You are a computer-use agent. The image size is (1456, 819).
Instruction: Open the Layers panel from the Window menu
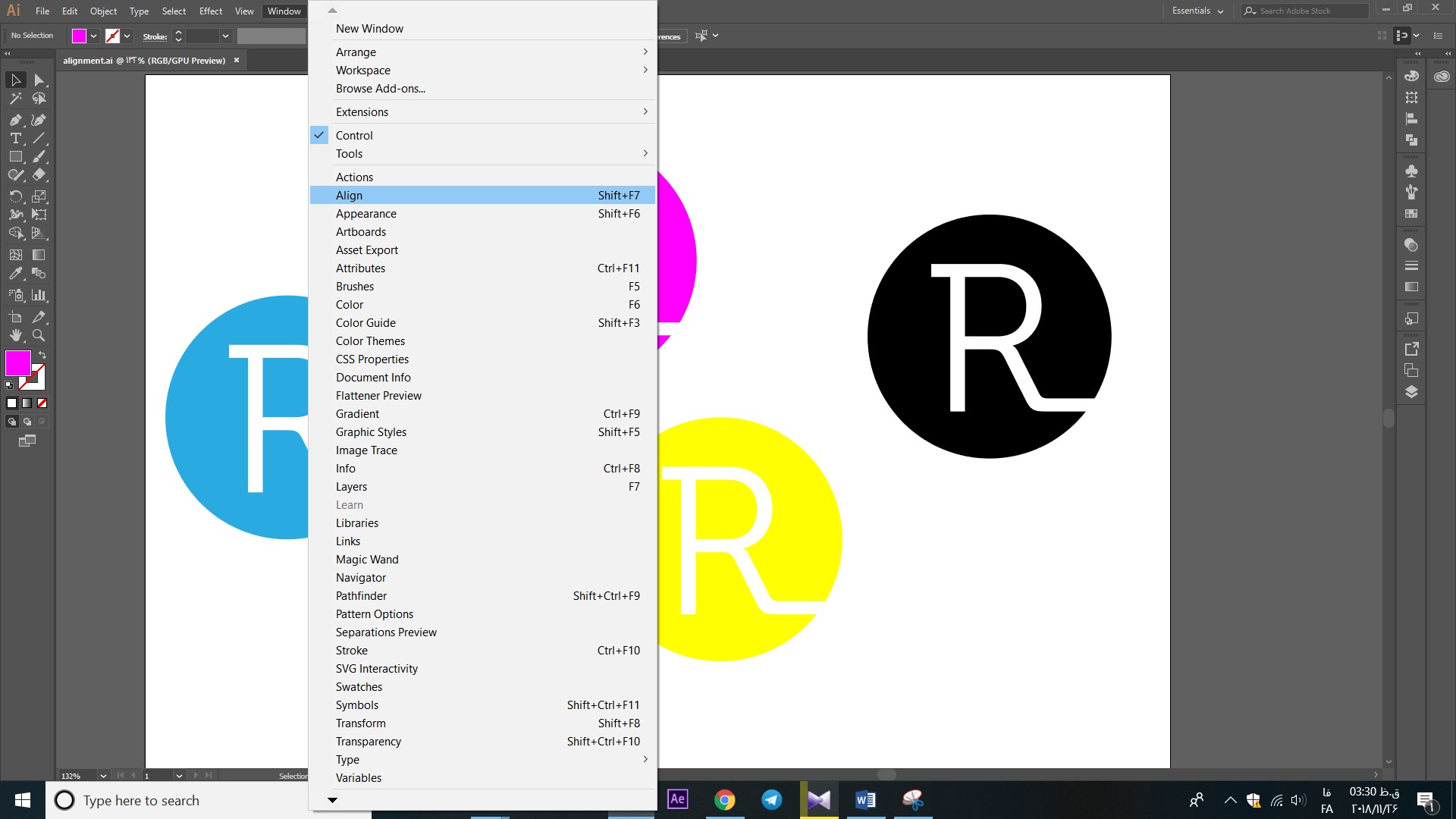click(x=482, y=487)
